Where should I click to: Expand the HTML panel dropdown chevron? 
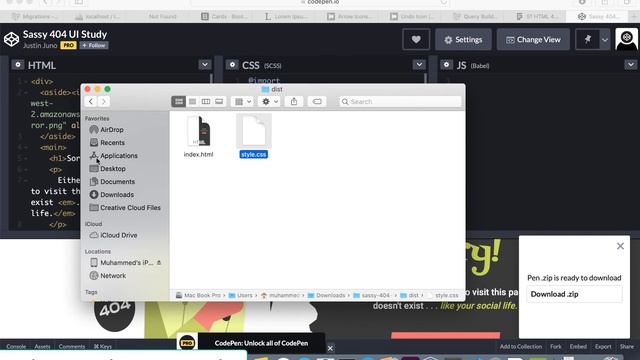pos(204,64)
